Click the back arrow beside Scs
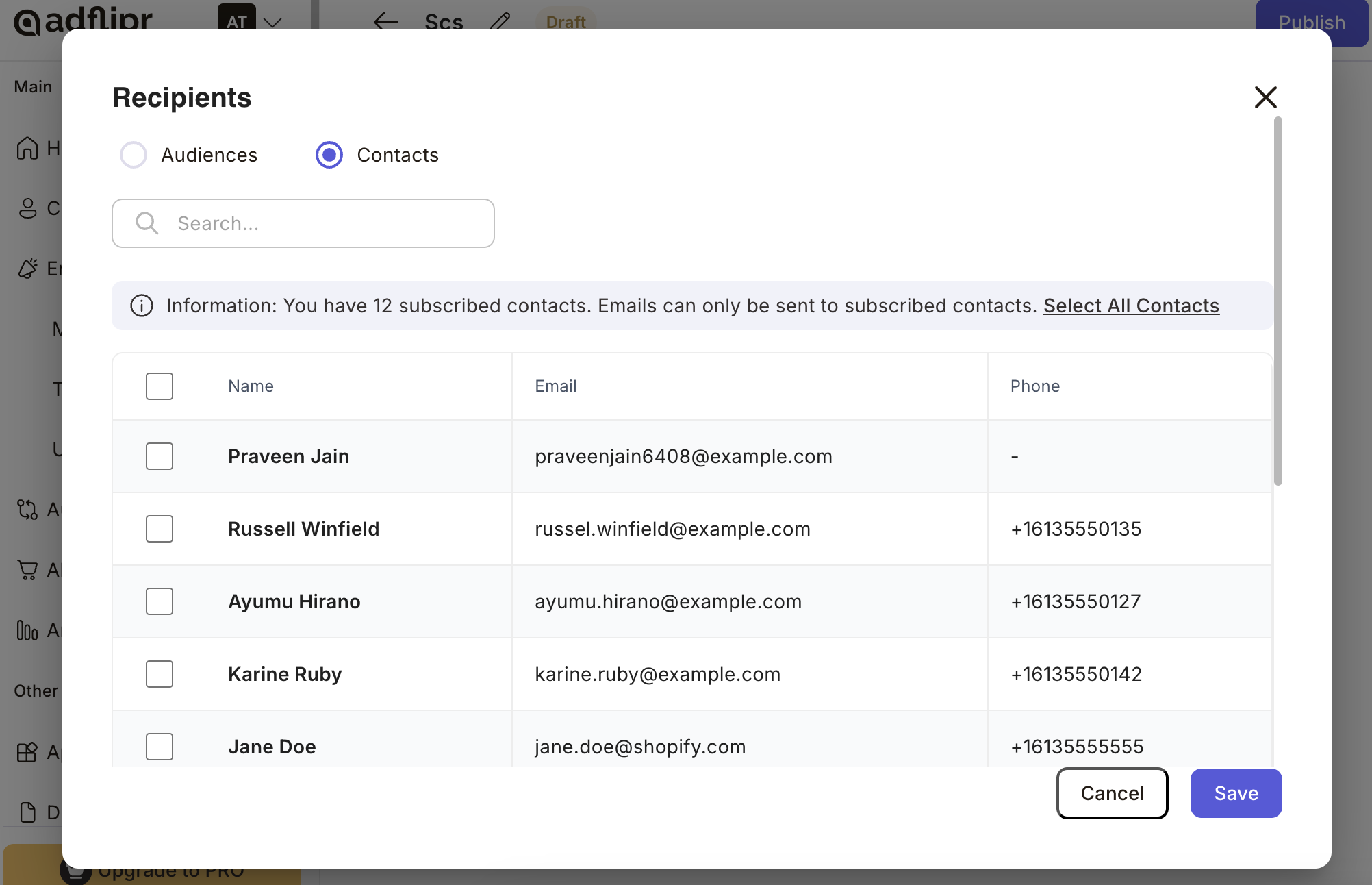 click(x=386, y=21)
